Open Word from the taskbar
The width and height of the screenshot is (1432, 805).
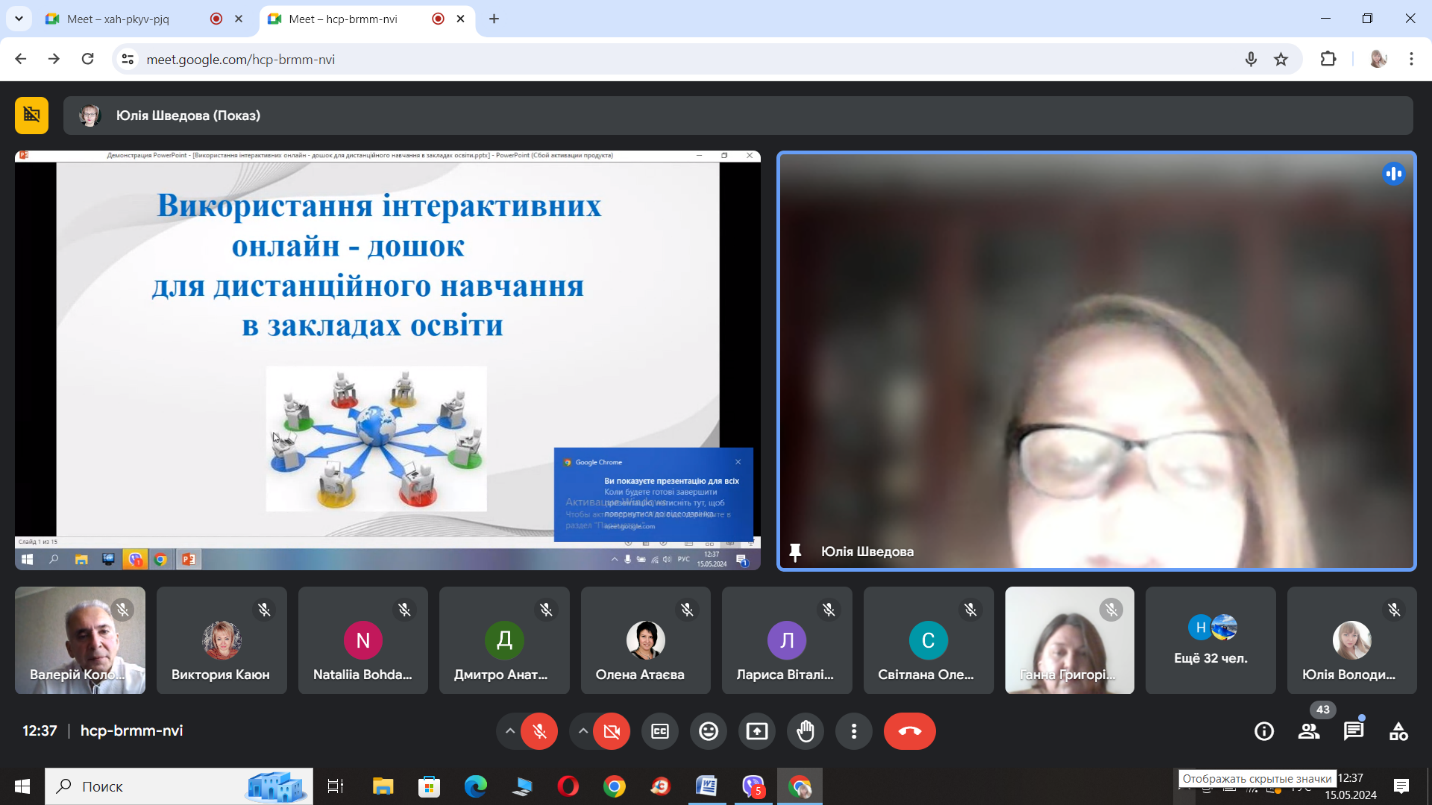706,787
